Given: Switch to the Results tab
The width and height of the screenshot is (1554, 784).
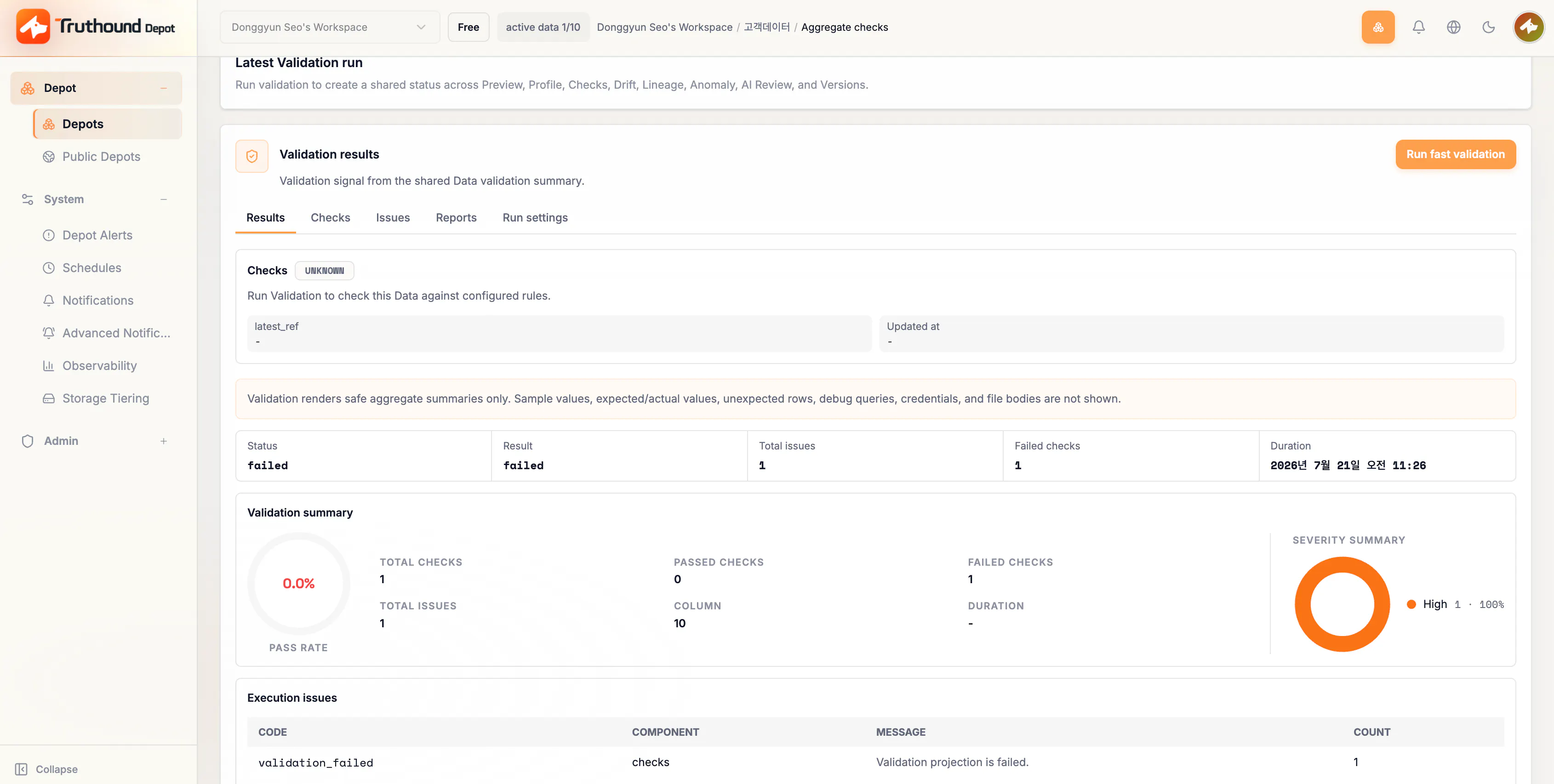Looking at the screenshot, I should pyautogui.click(x=265, y=218).
